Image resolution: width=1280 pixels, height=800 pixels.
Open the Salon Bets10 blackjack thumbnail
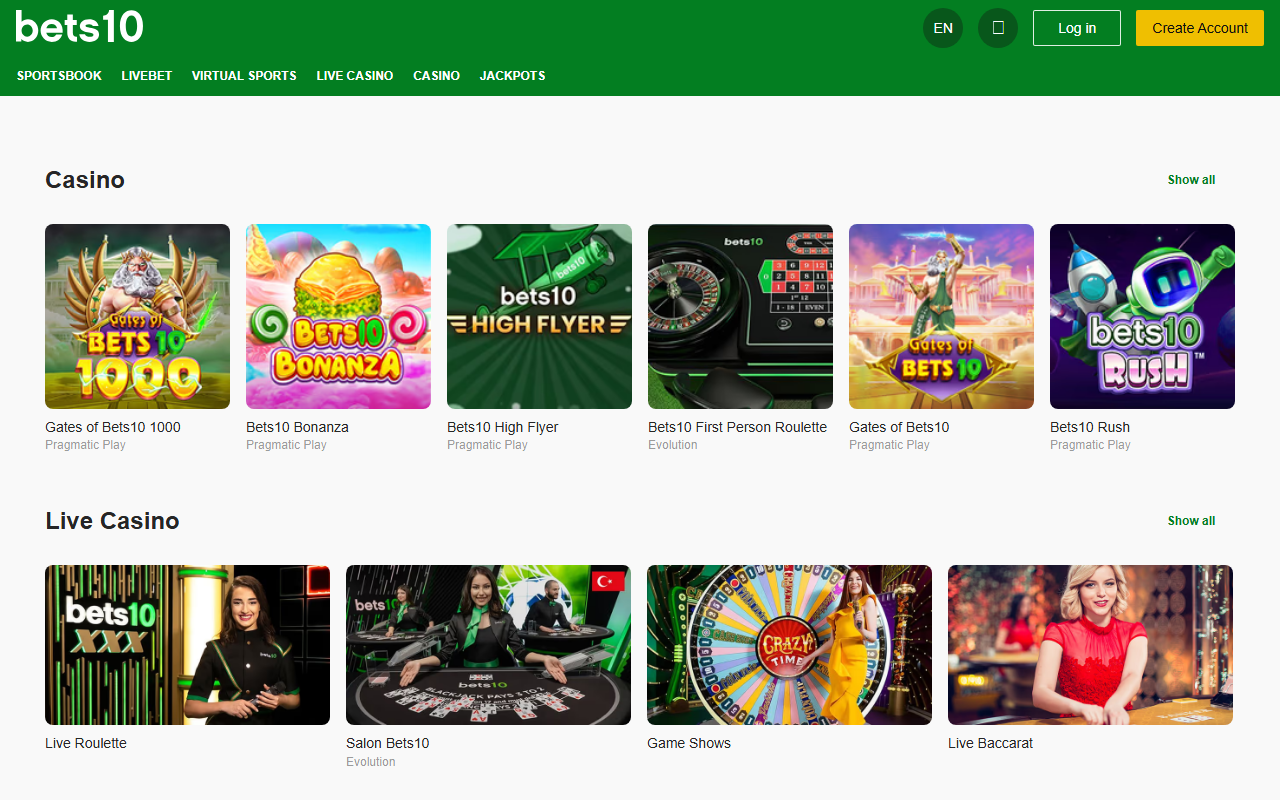pos(488,645)
